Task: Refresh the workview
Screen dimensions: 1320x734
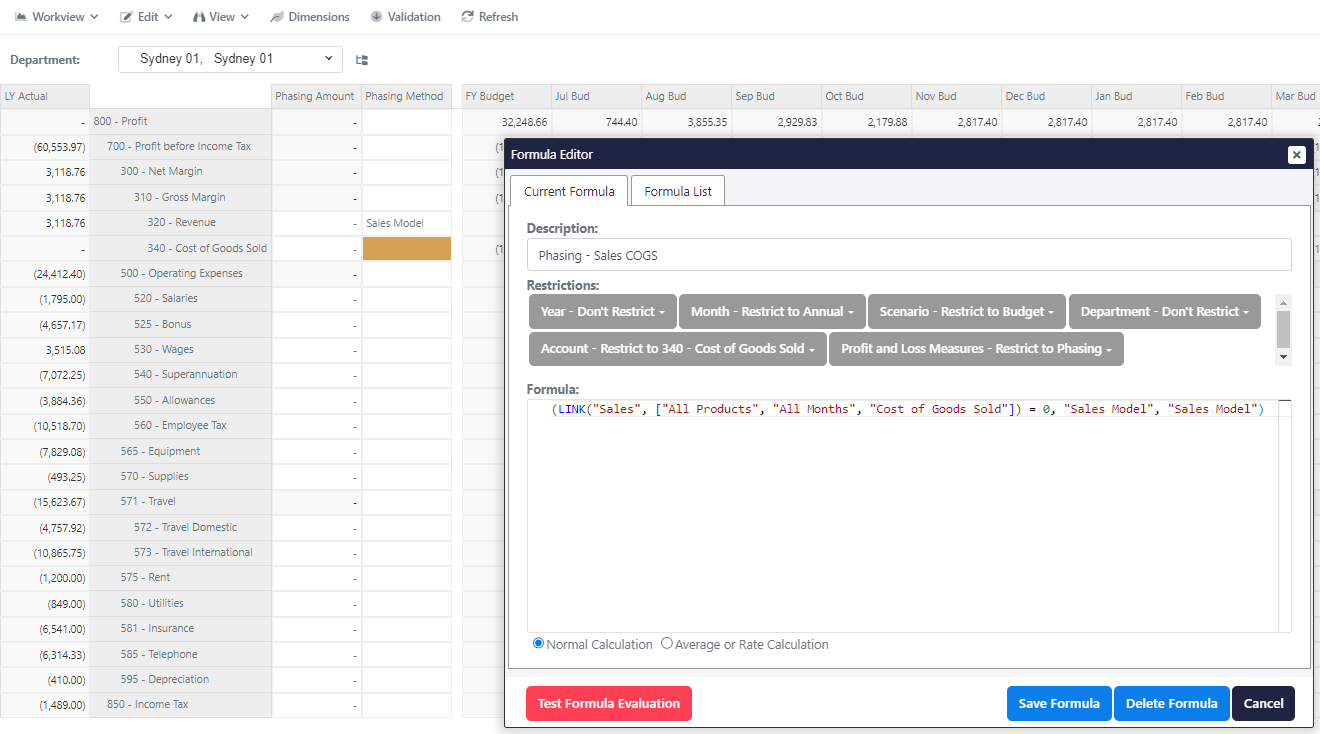Action: coord(489,17)
